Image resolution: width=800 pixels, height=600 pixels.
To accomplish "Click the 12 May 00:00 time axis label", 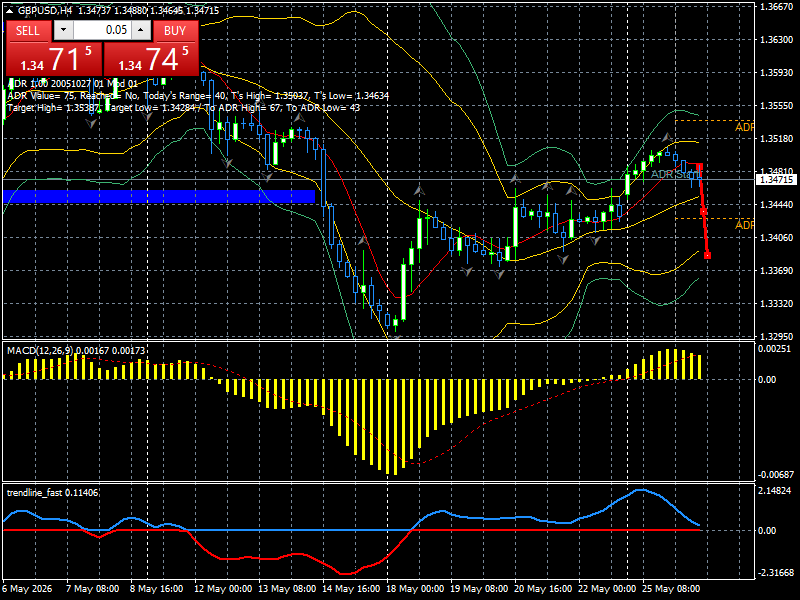I will tap(223, 588).
